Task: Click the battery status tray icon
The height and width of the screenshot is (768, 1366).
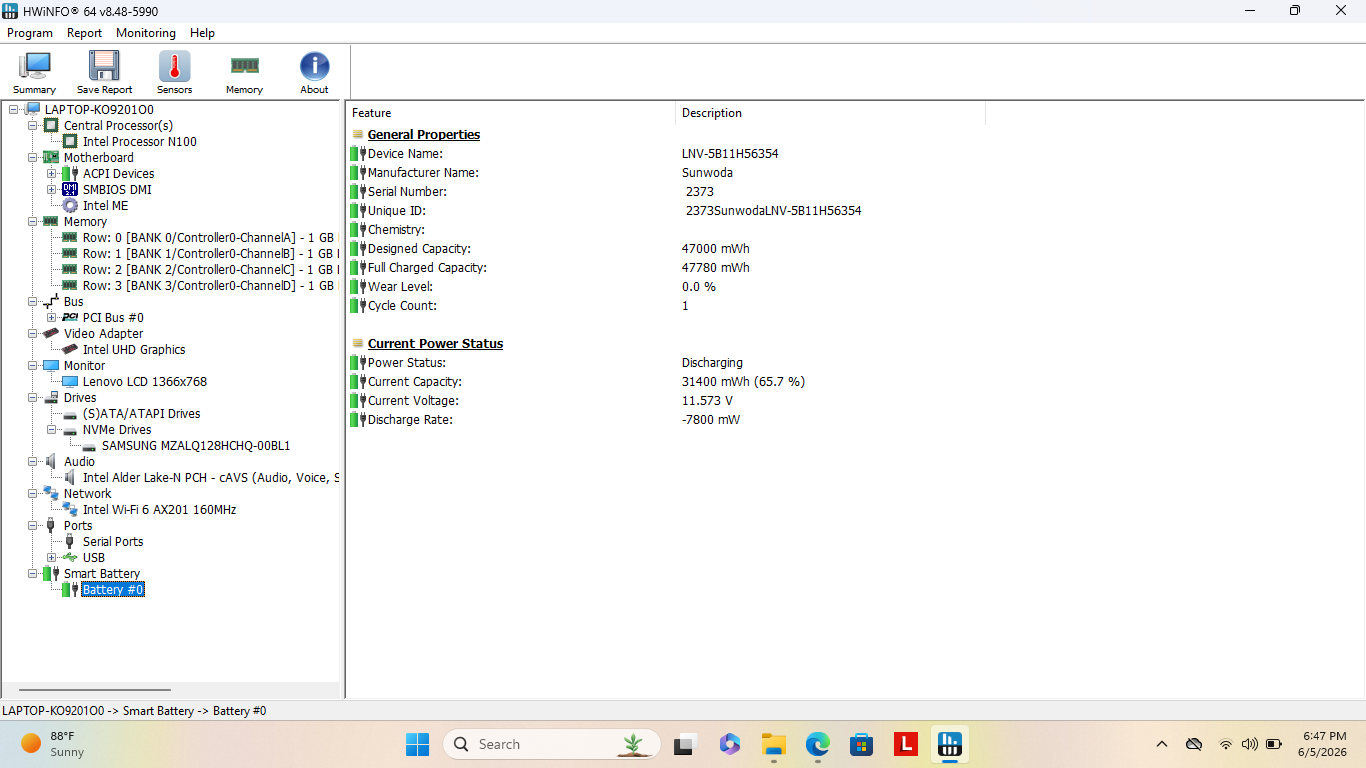Action: [x=1274, y=744]
